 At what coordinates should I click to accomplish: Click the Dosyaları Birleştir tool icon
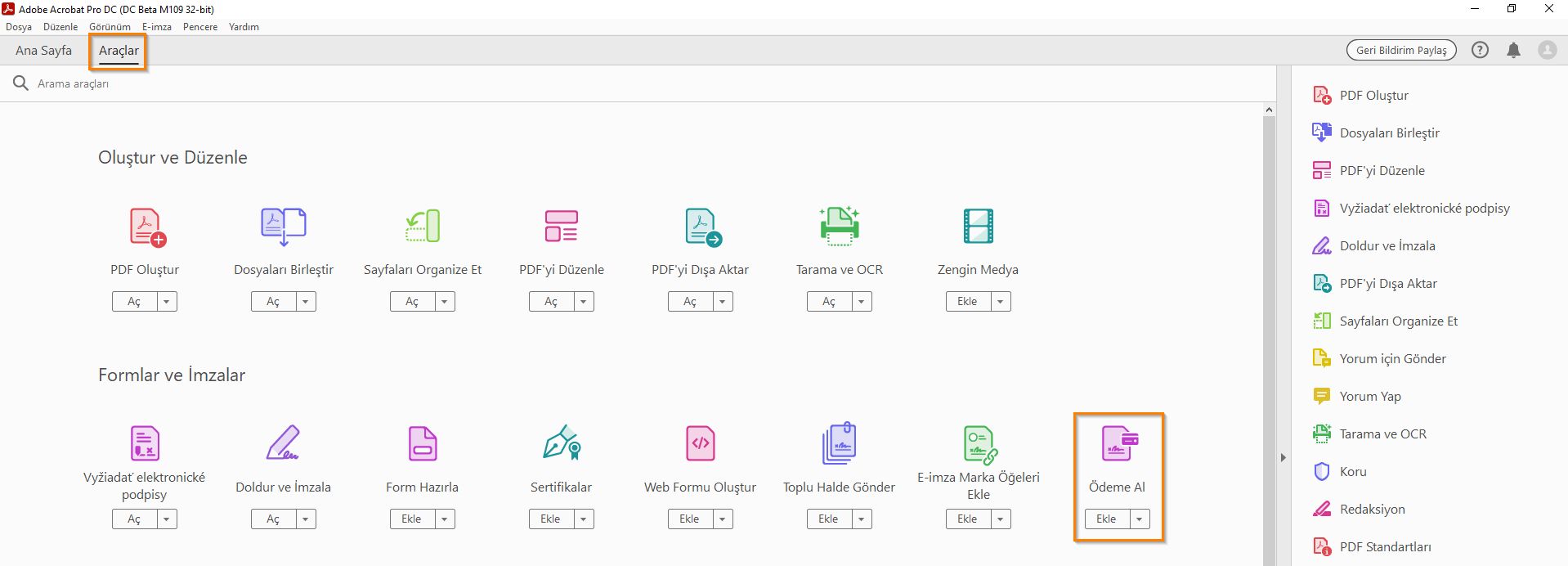[283, 227]
